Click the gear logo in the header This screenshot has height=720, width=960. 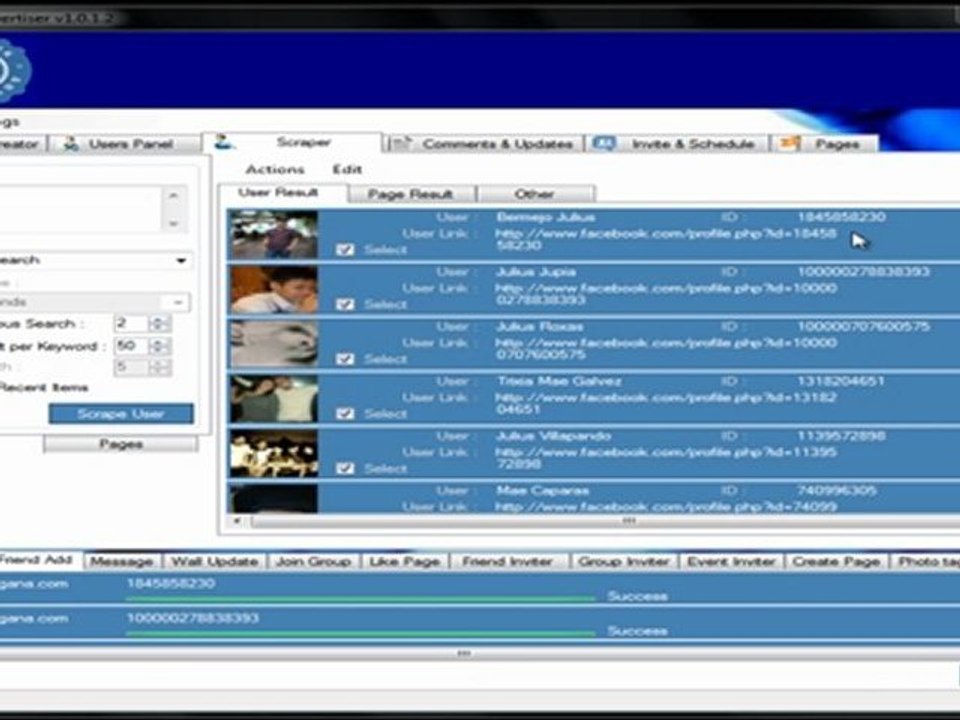tap(11, 71)
